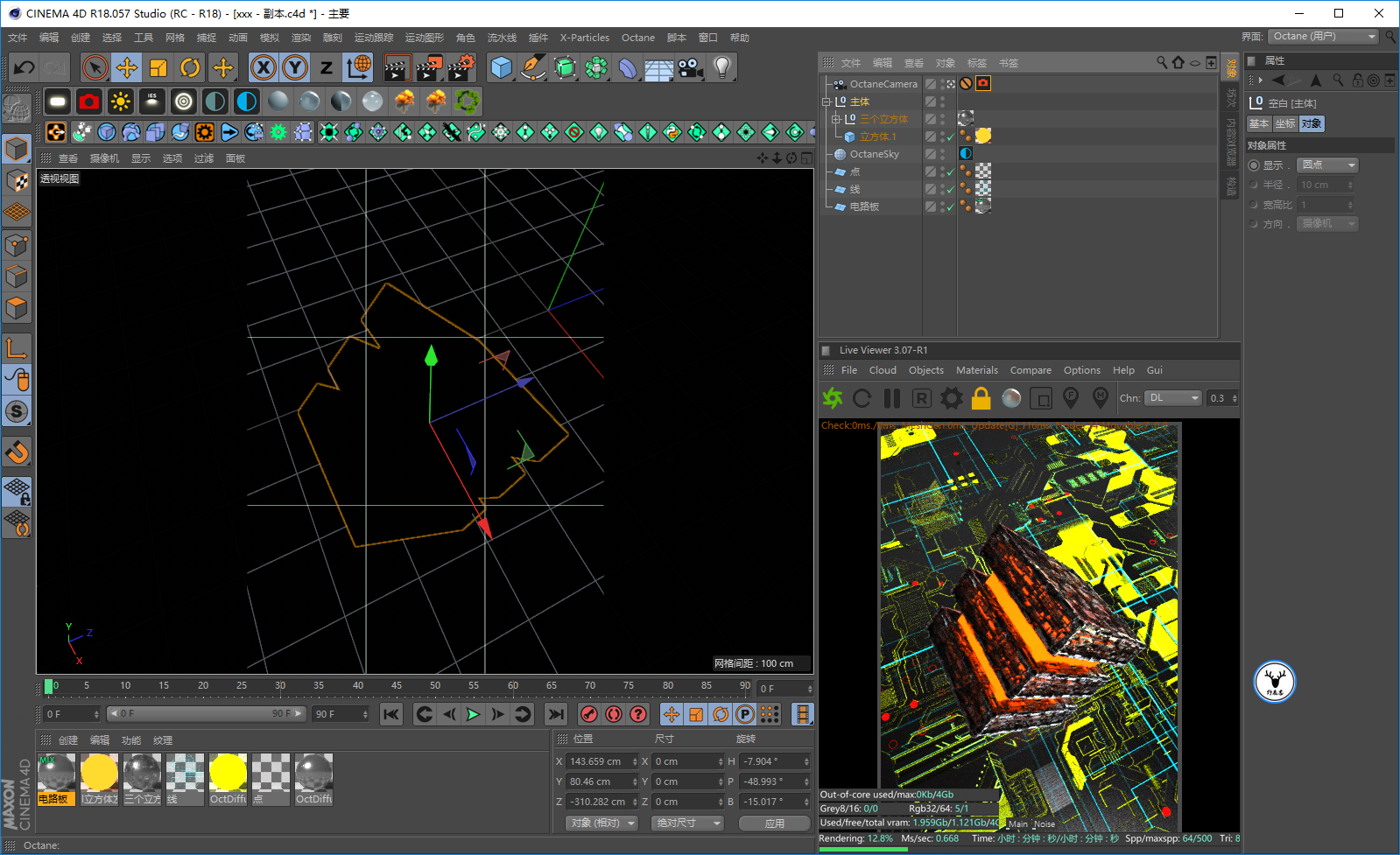Click the 应用 apply button
Image resolution: width=1400 pixels, height=855 pixels.
774,823
